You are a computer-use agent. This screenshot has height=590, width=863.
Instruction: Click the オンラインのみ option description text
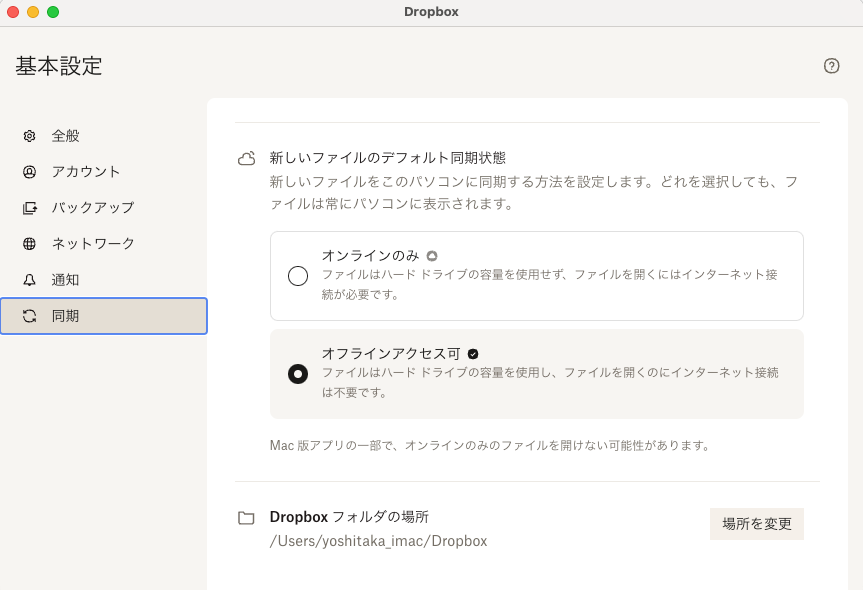tap(549, 284)
